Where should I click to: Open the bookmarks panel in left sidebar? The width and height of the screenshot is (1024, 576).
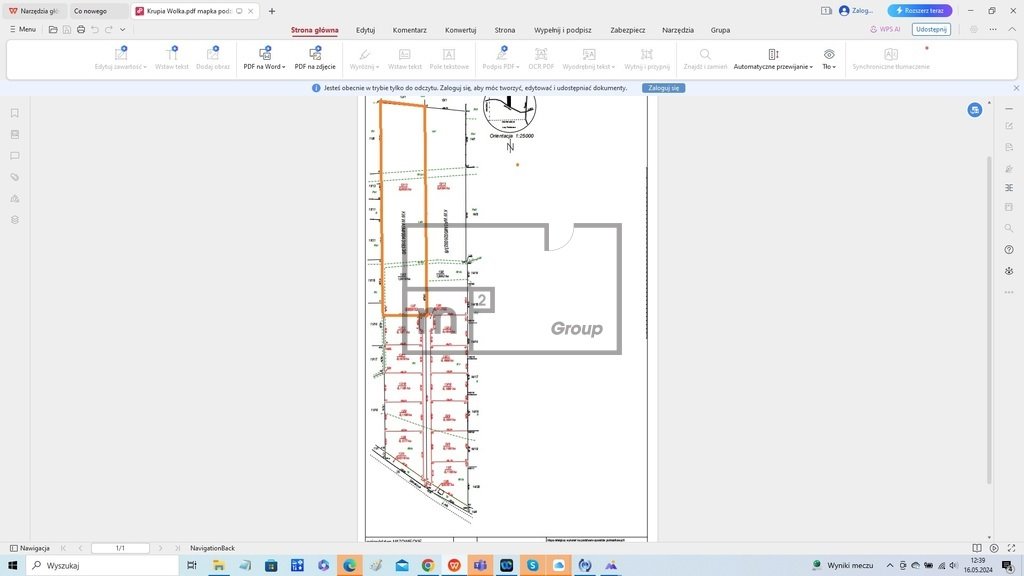(x=15, y=113)
